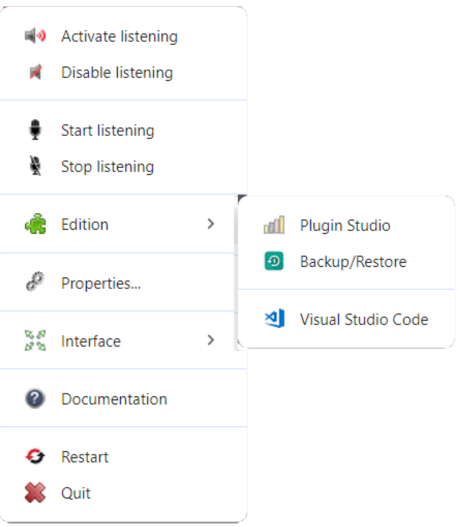The image size is (459, 527).
Task: Open Plugin Studio from the submenu
Action: (346, 225)
